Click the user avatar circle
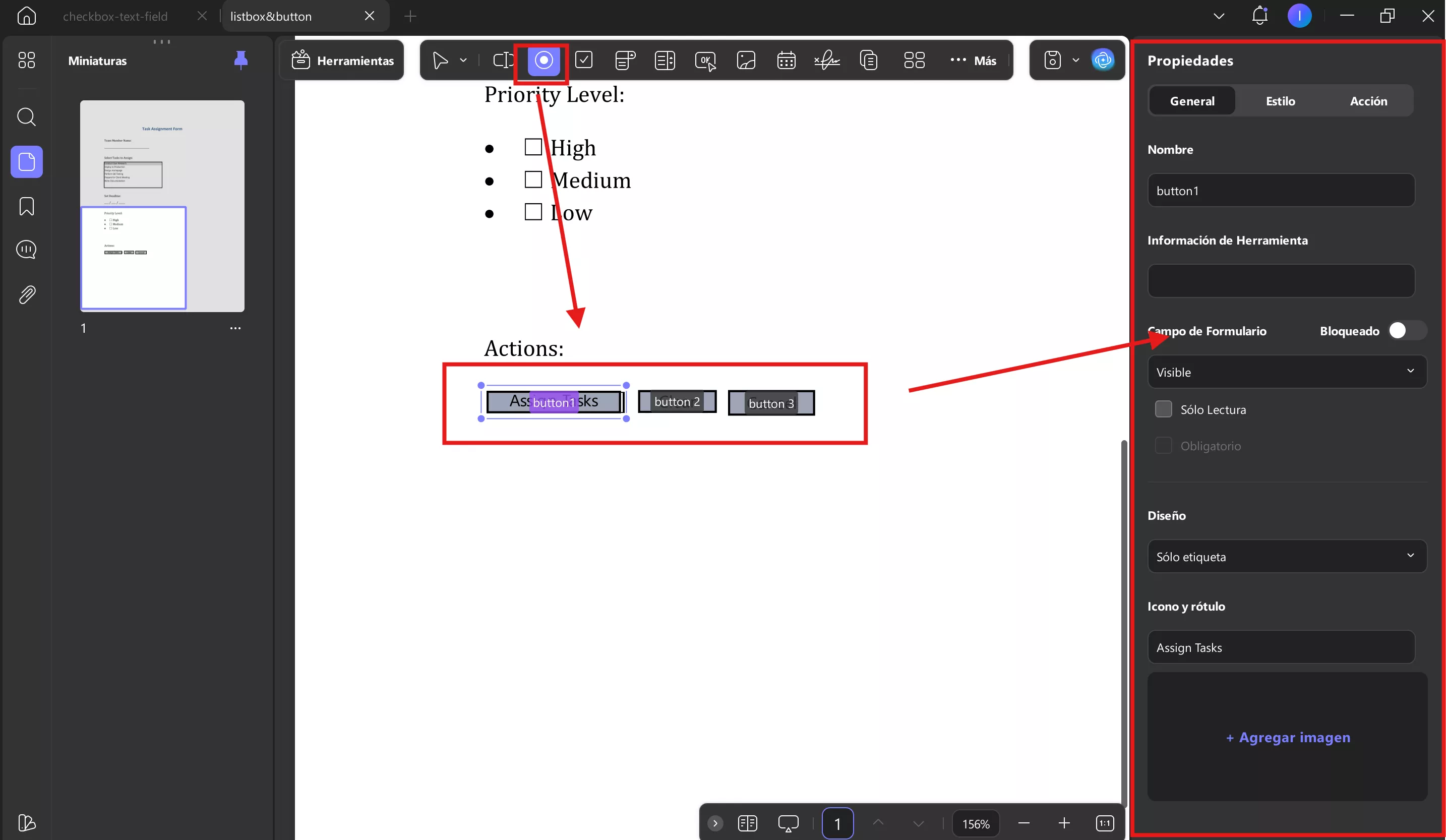The height and width of the screenshot is (840, 1446). [1300, 16]
